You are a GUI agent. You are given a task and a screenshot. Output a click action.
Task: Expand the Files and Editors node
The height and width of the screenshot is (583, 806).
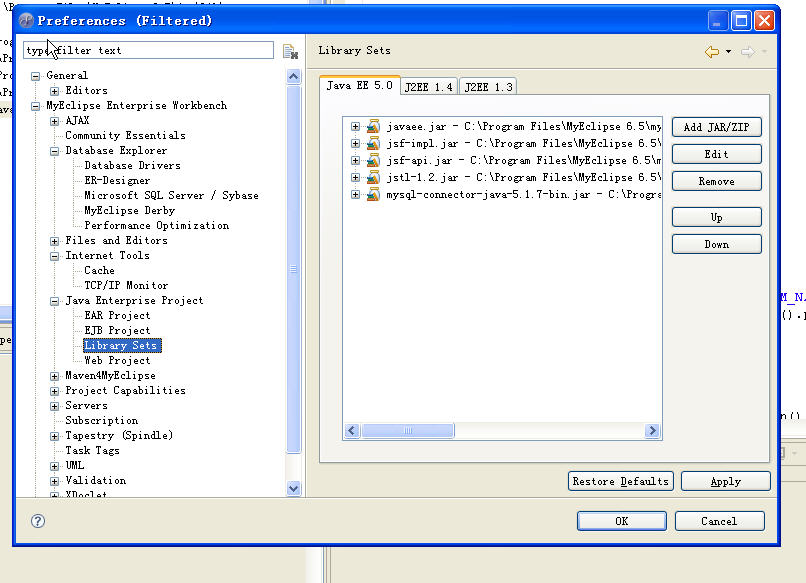pyautogui.click(x=54, y=241)
